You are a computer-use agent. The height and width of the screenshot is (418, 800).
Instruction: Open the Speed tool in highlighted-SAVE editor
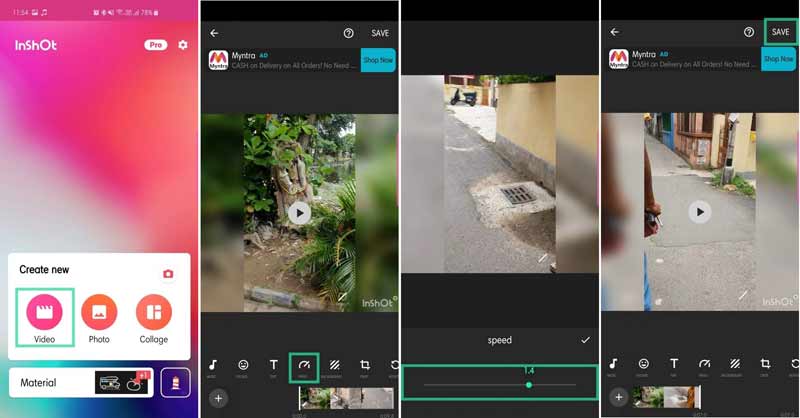(704, 366)
